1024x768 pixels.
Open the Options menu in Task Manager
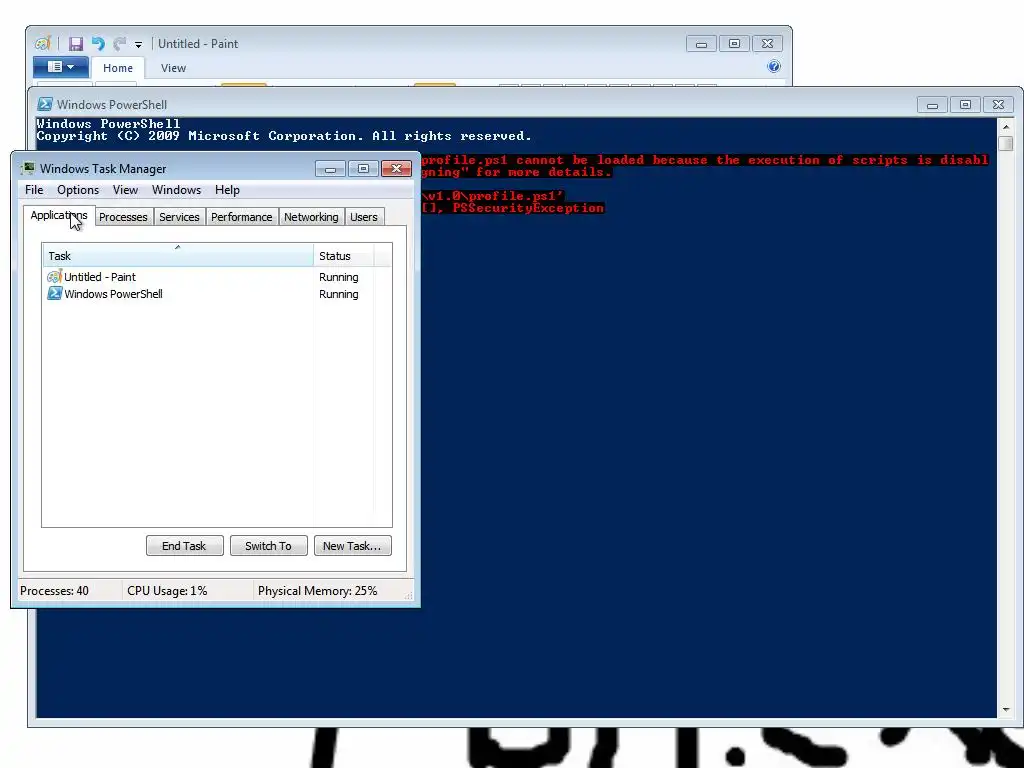[78, 190]
